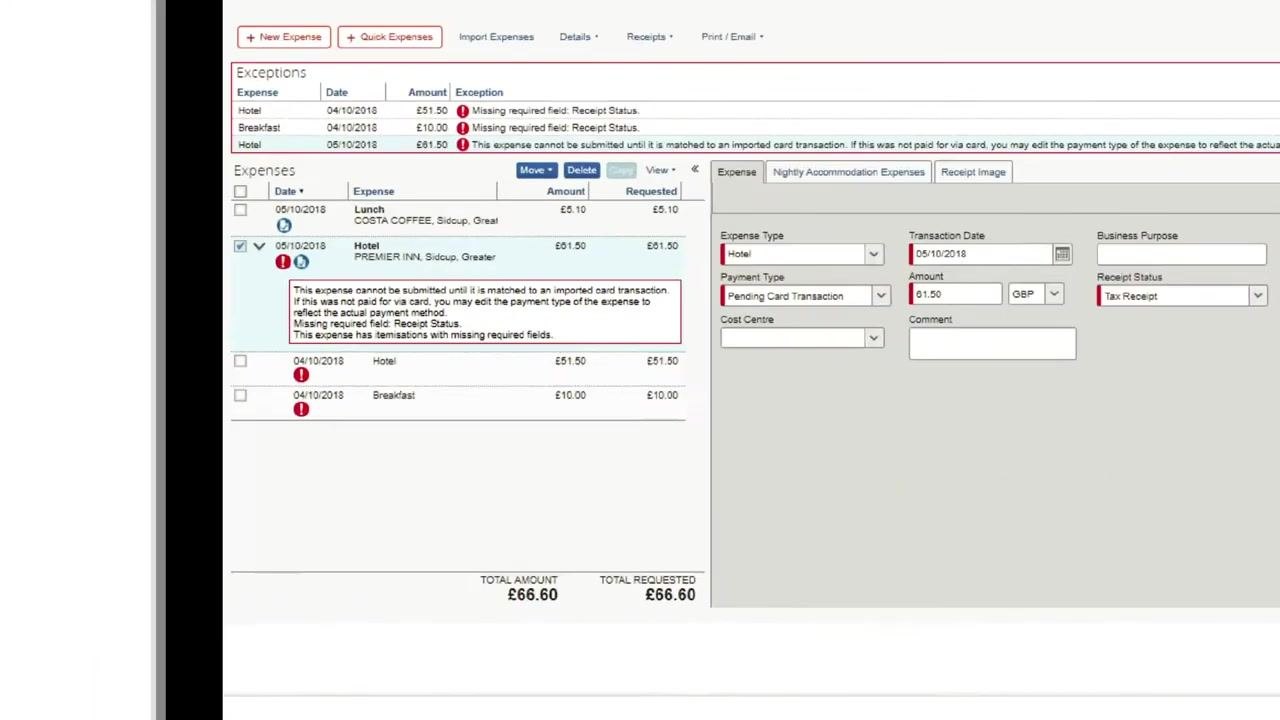
Task: Click the Amount field showing 61.50
Action: click(x=955, y=294)
